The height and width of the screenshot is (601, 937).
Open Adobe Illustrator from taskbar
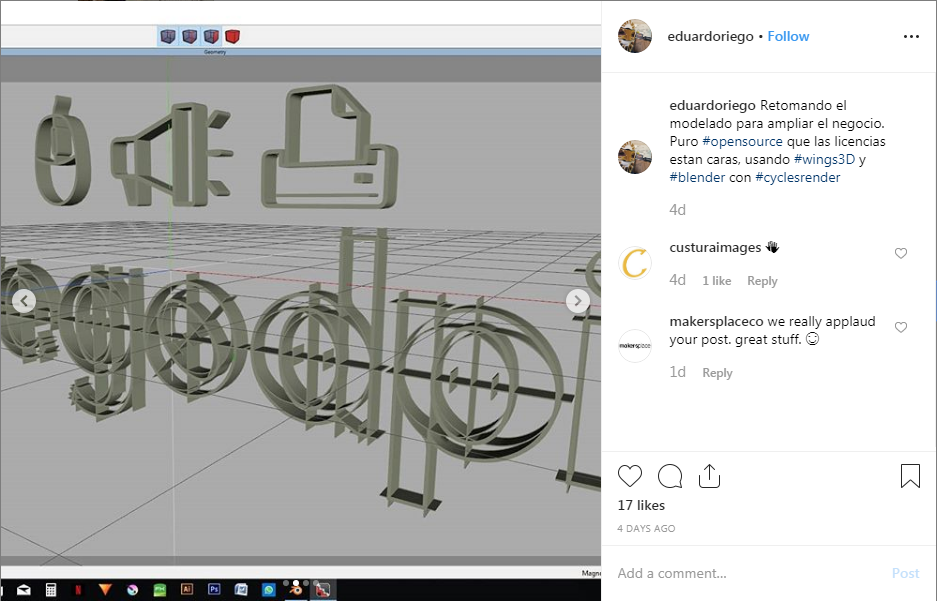(x=187, y=590)
